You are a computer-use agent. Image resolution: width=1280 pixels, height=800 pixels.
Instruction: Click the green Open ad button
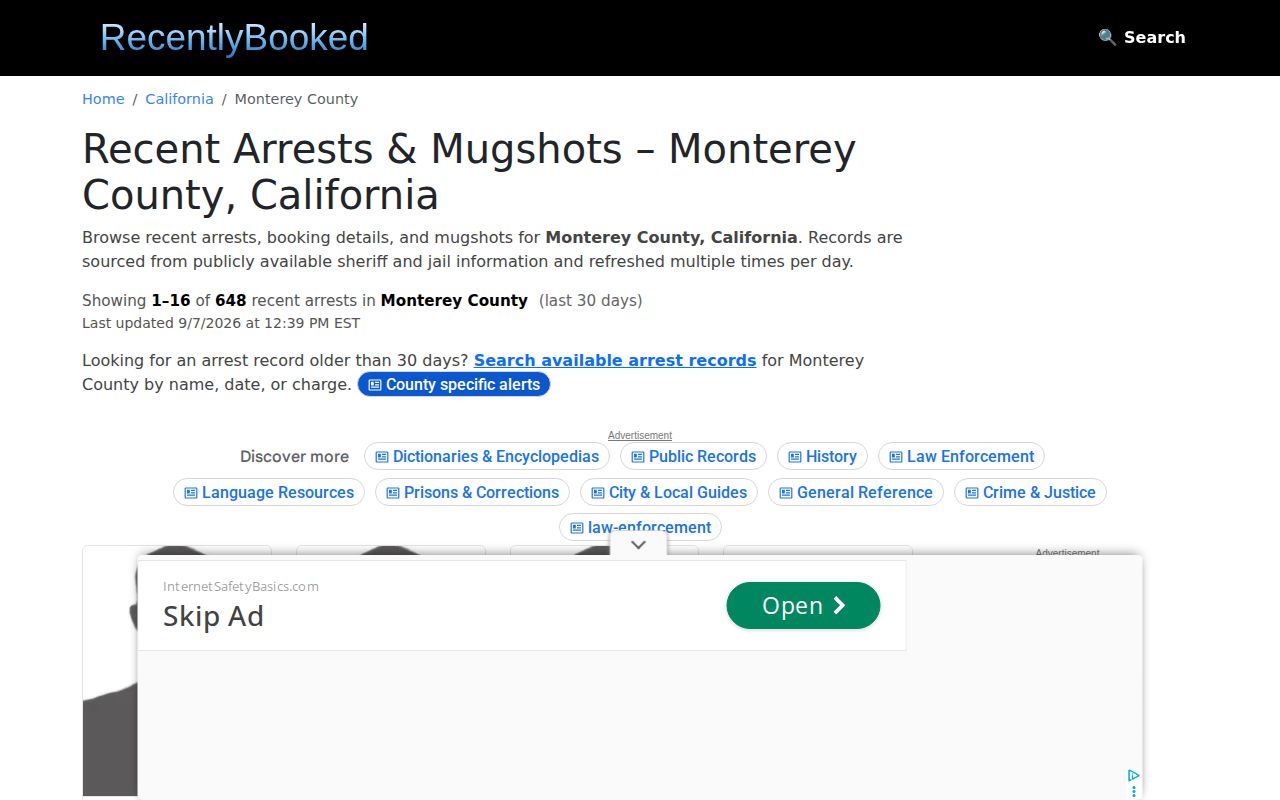point(803,606)
